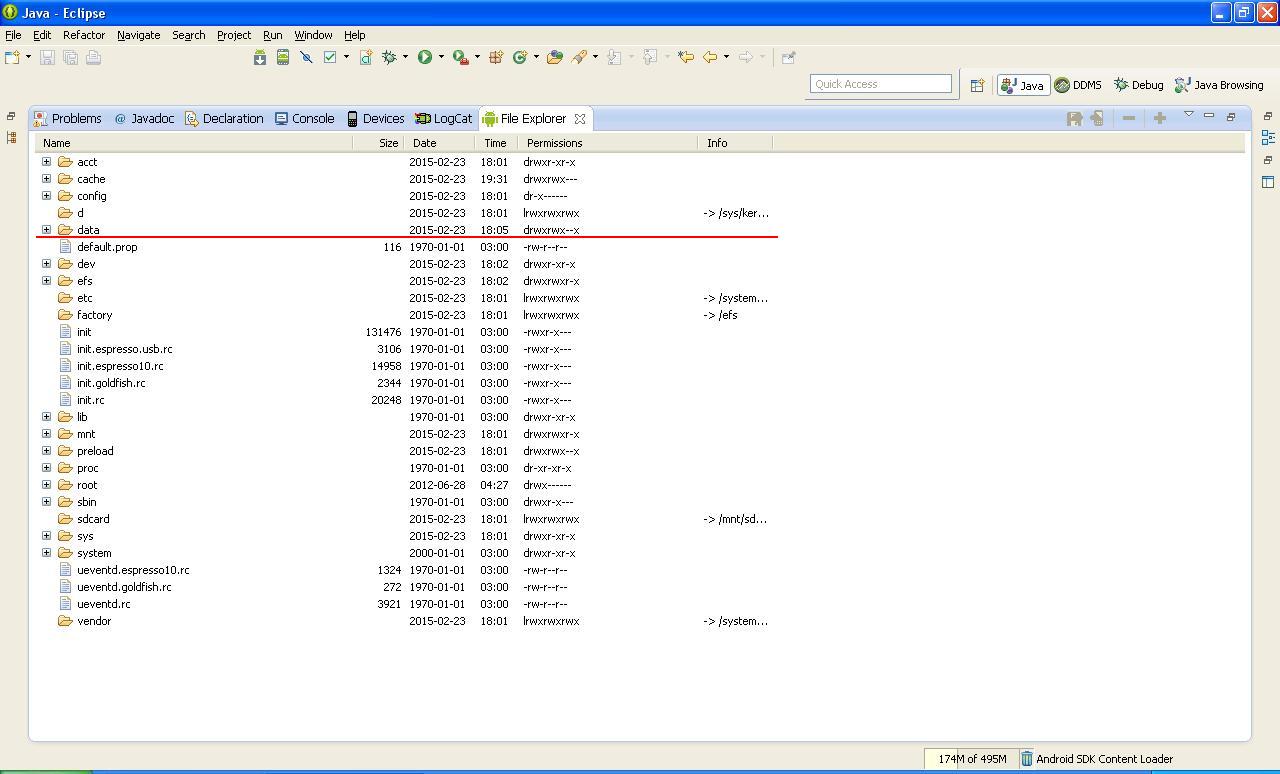The width and height of the screenshot is (1280, 774).
Task: Select the vendor folder row
Action: click(x=404, y=621)
